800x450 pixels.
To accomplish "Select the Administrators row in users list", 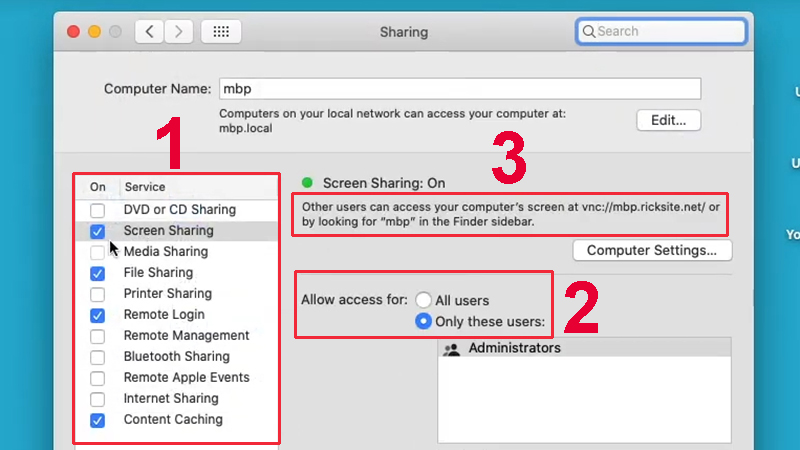I will 584,348.
